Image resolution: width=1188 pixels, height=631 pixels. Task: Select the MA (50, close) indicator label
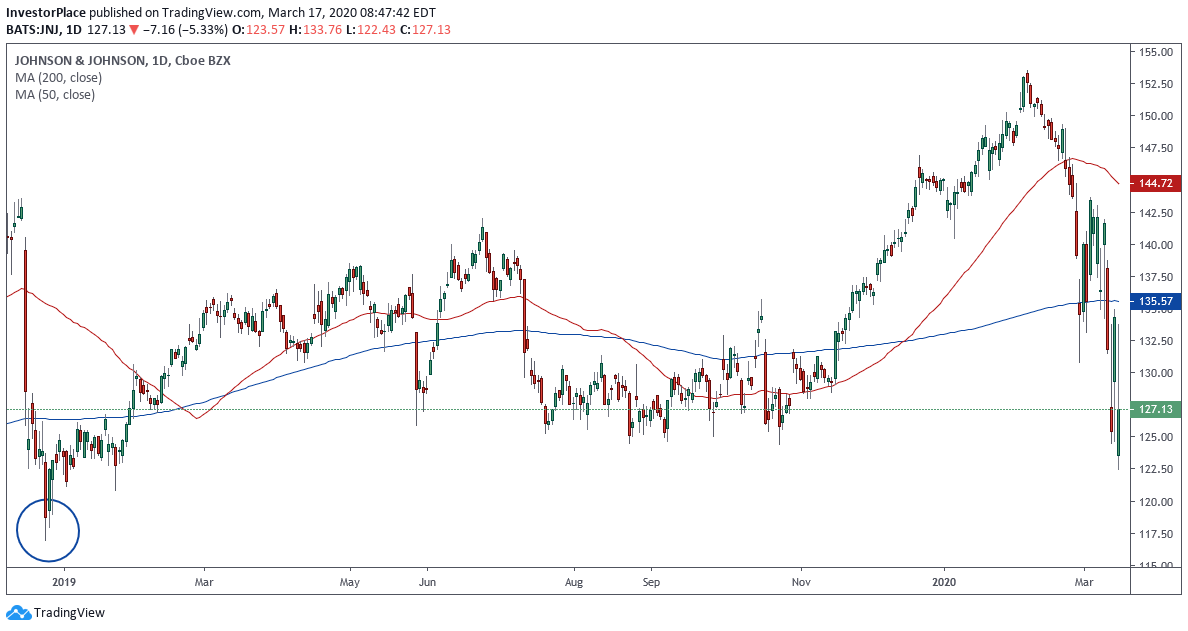tap(55, 95)
